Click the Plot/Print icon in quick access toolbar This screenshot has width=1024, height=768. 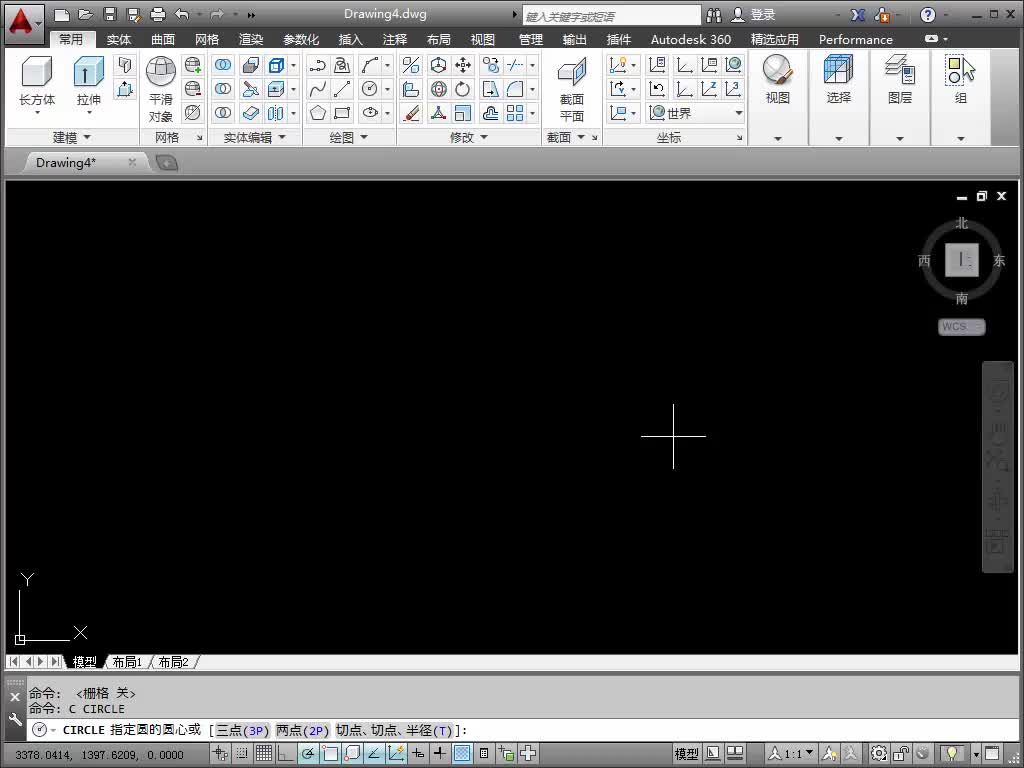click(158, 14)
